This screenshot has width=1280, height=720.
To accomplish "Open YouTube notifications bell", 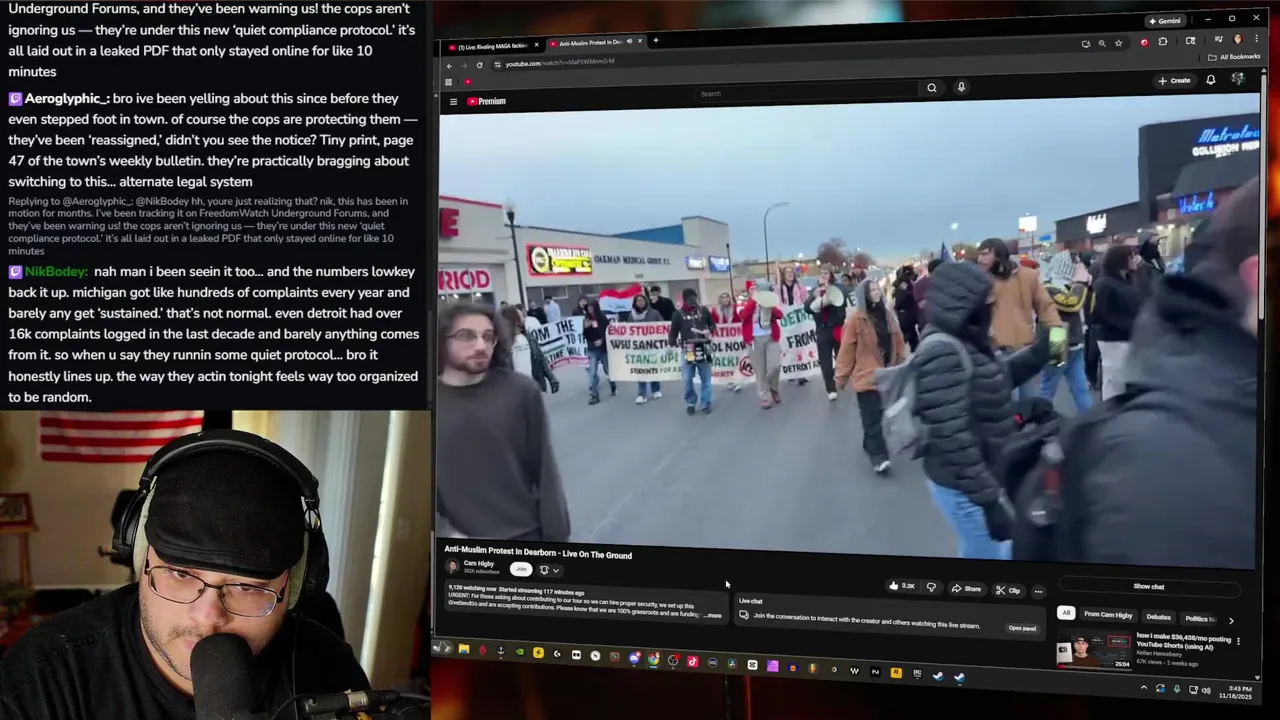I will 1211,80.
